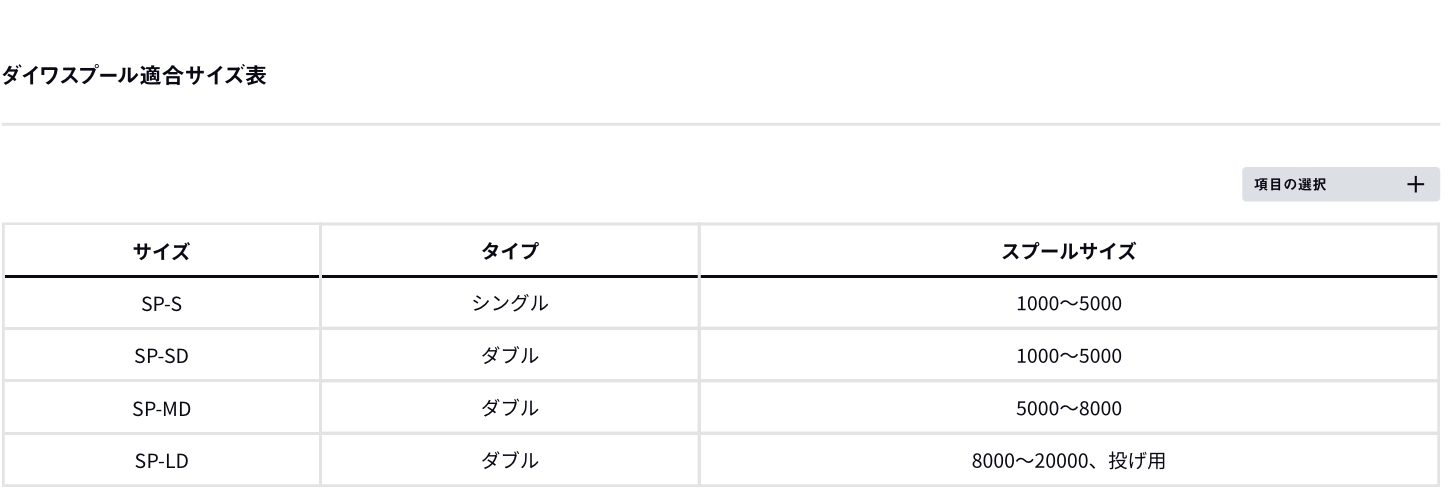Click the 8000～20000、投げ用 cell
The image size is (1448, 504).
1068,460
